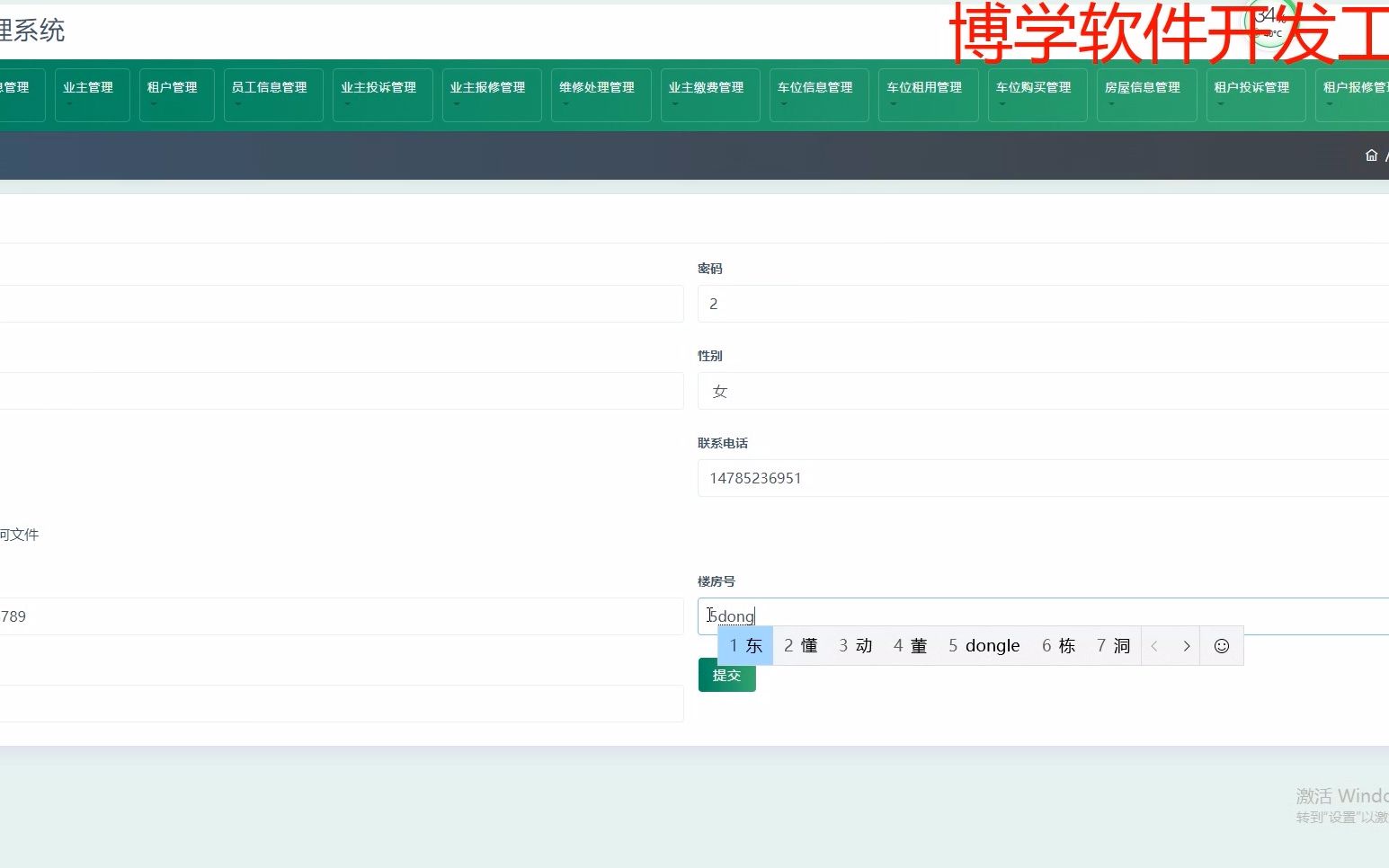Viewport: 1389px width, 868px height.
Task: Click the empty field left of 密码
Action: (342, 304)
